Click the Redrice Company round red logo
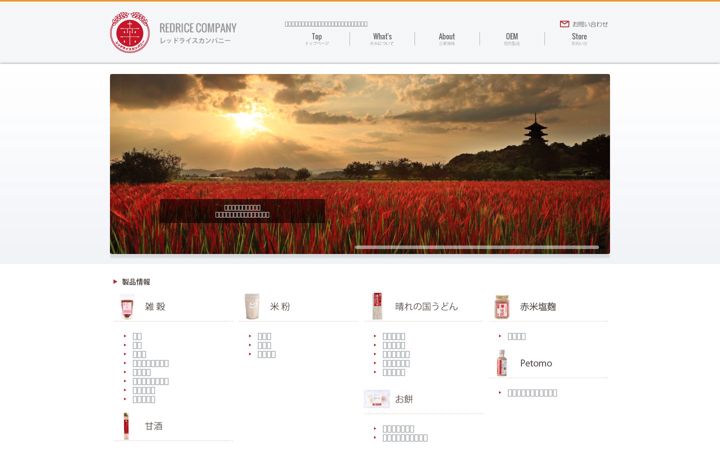 (130, 32)
